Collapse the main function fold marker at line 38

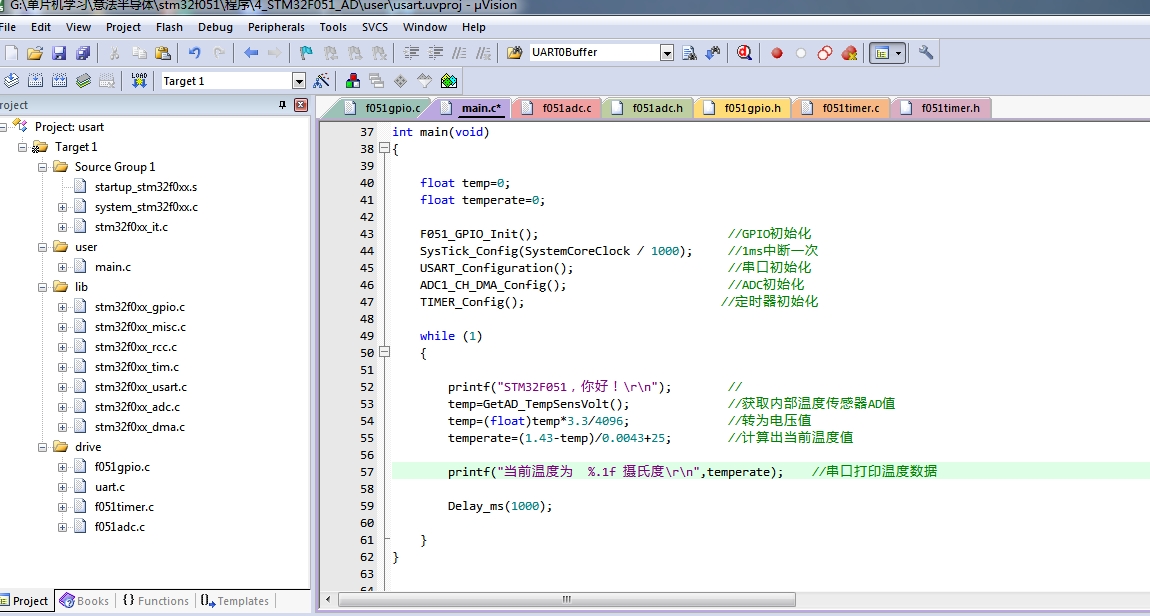pyautogui.click(x=384, y=149)
